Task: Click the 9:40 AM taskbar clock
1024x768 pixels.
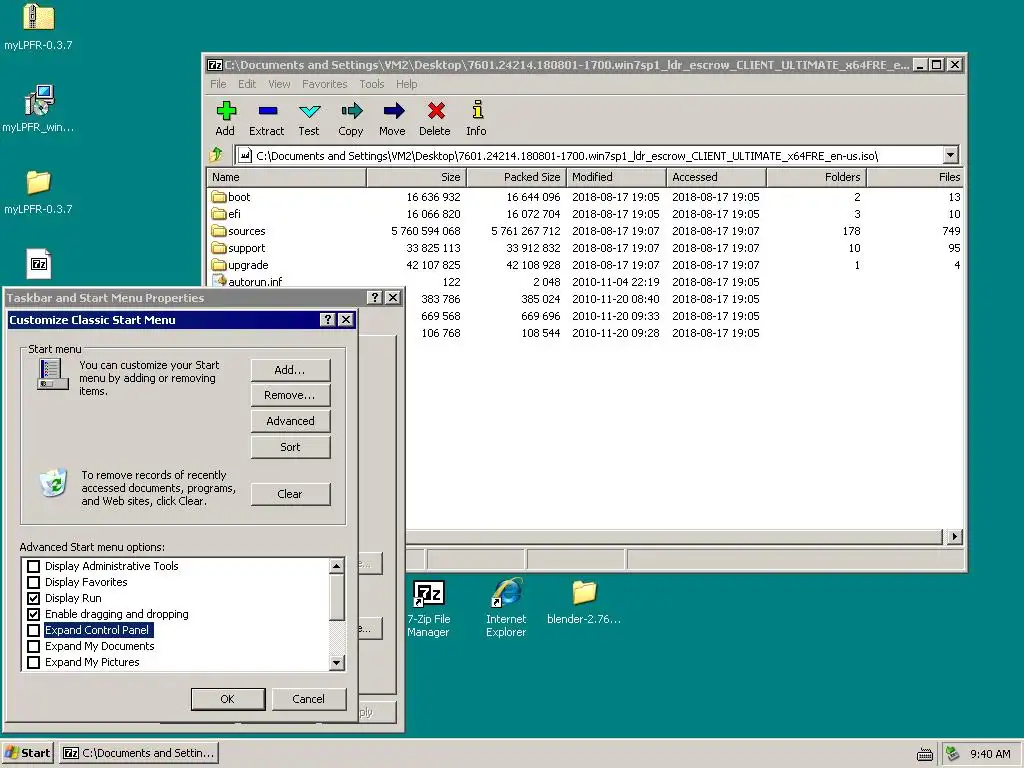Action: click(x=990, y=754)
